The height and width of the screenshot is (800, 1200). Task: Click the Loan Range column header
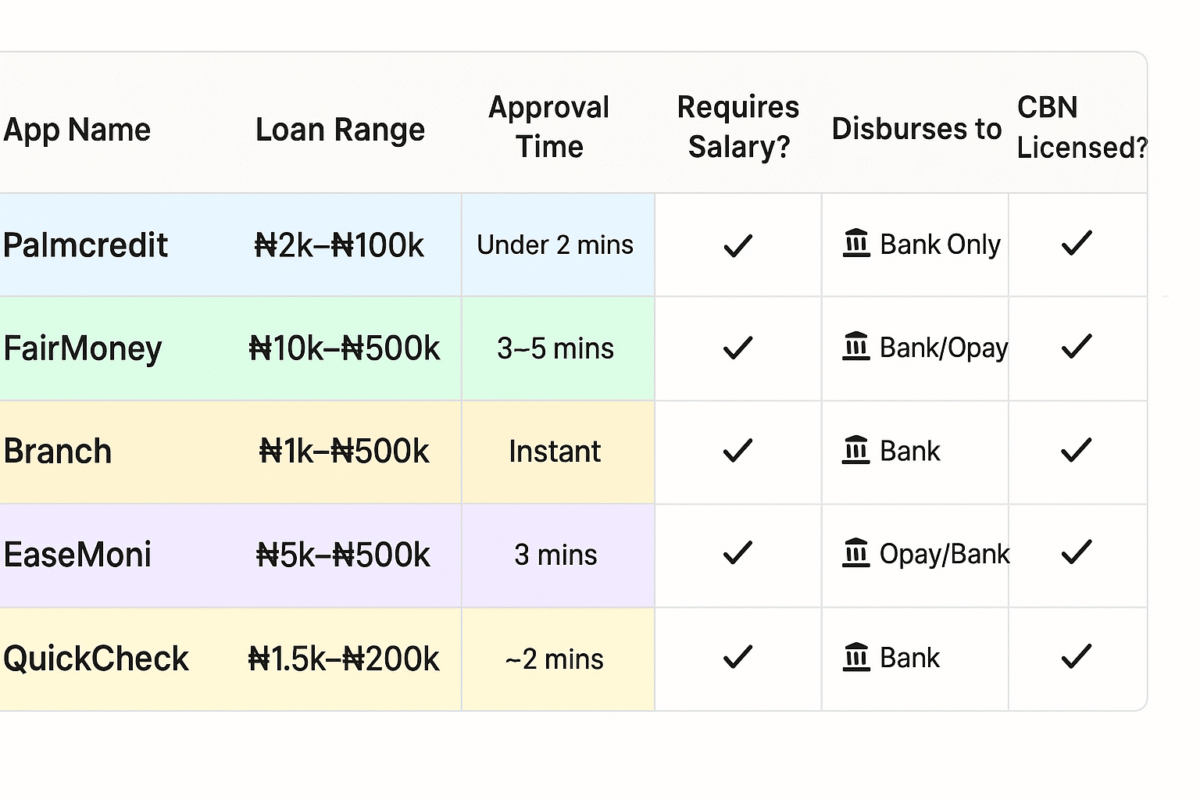pos(340,129)
